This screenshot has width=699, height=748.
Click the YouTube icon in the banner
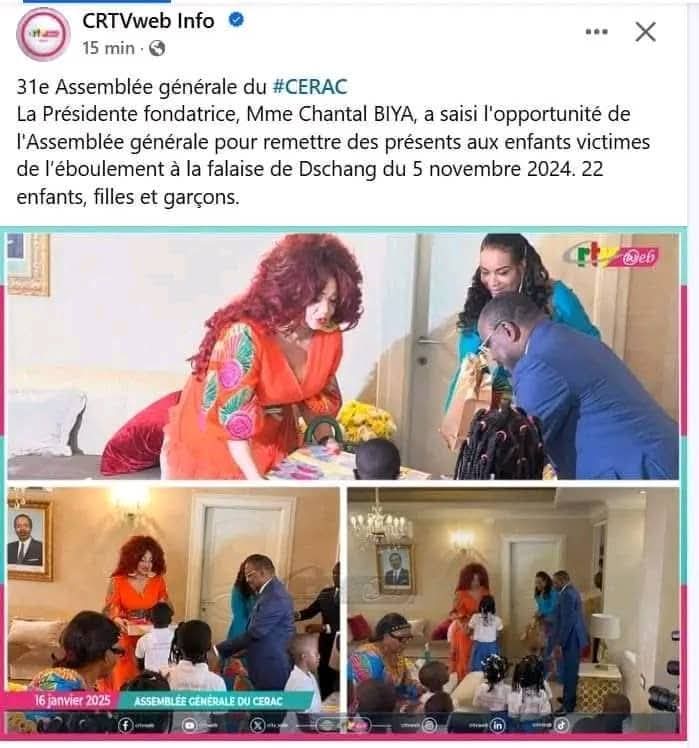coord(189,725)
